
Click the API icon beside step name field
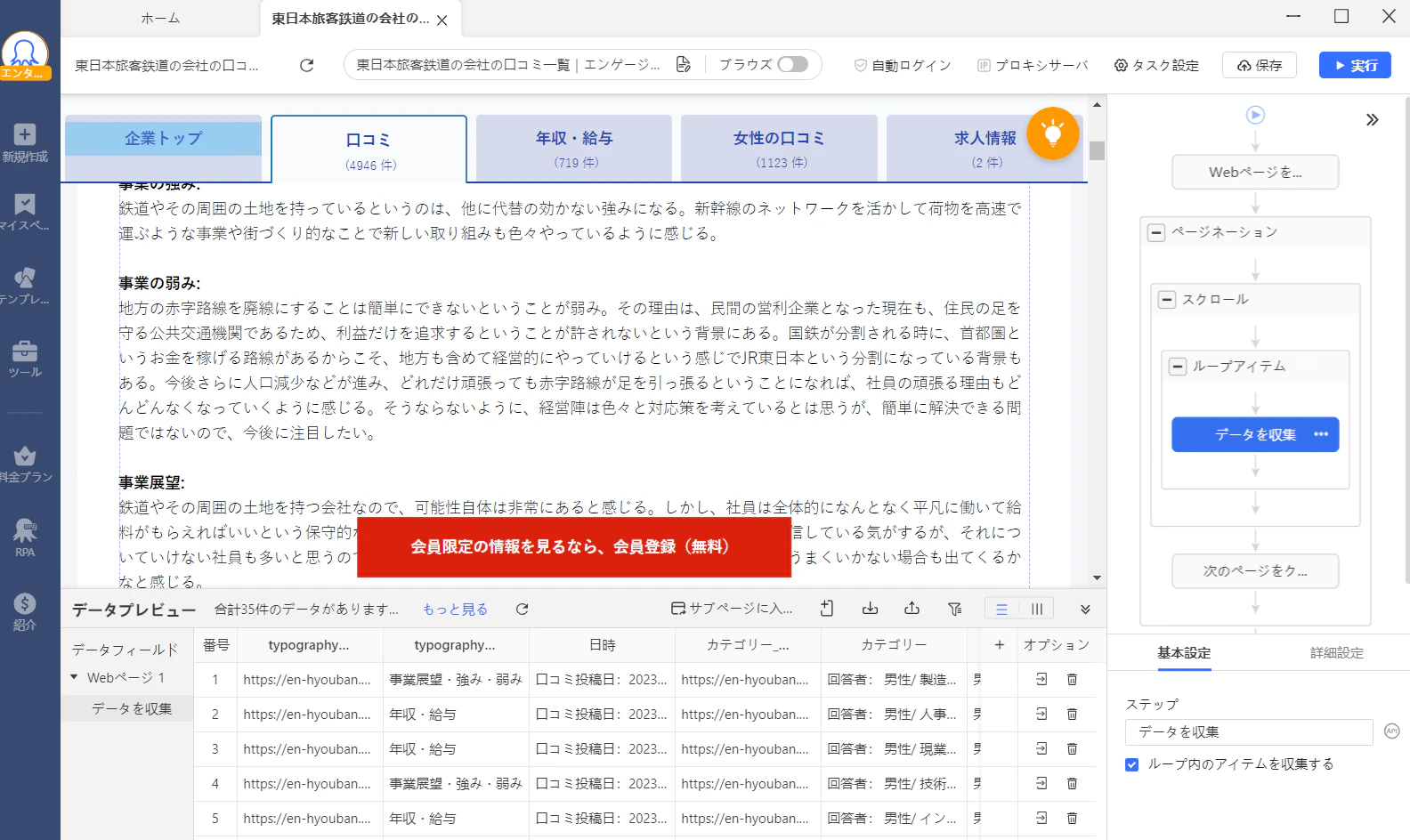click(1392, 731)
